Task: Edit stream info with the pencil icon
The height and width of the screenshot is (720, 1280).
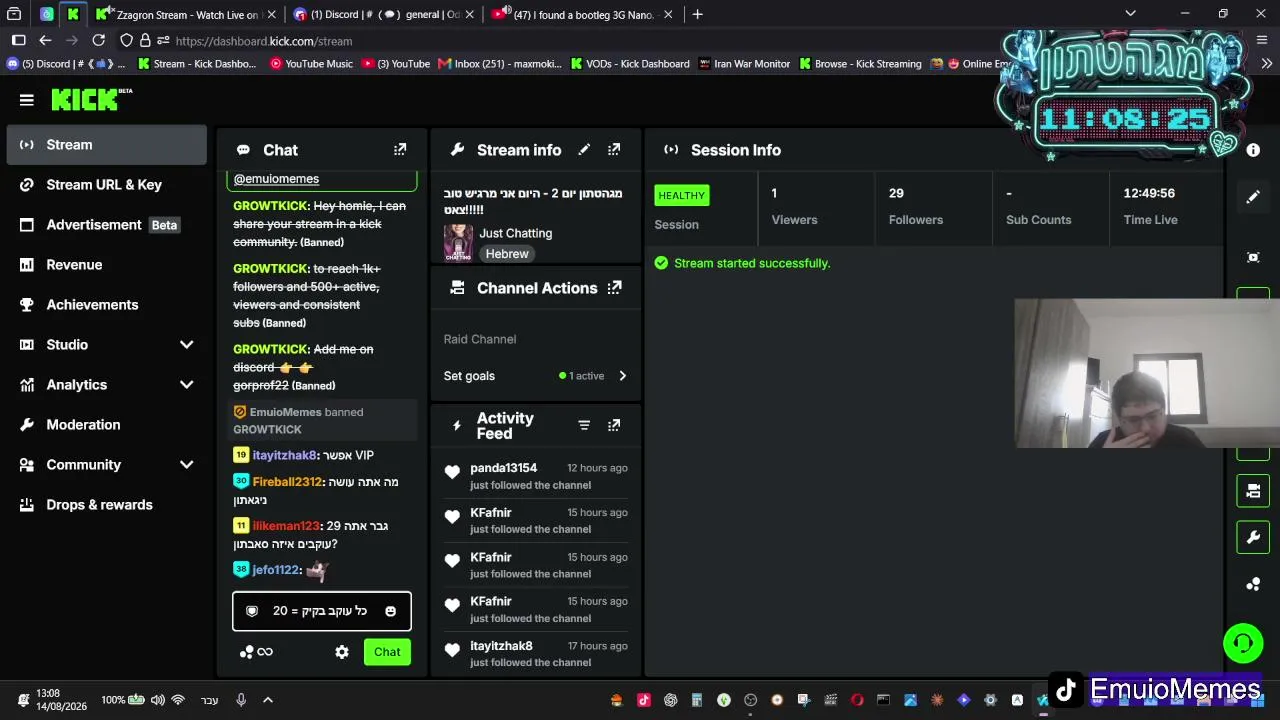Action: pyautogui.click(x=584, y=150)
